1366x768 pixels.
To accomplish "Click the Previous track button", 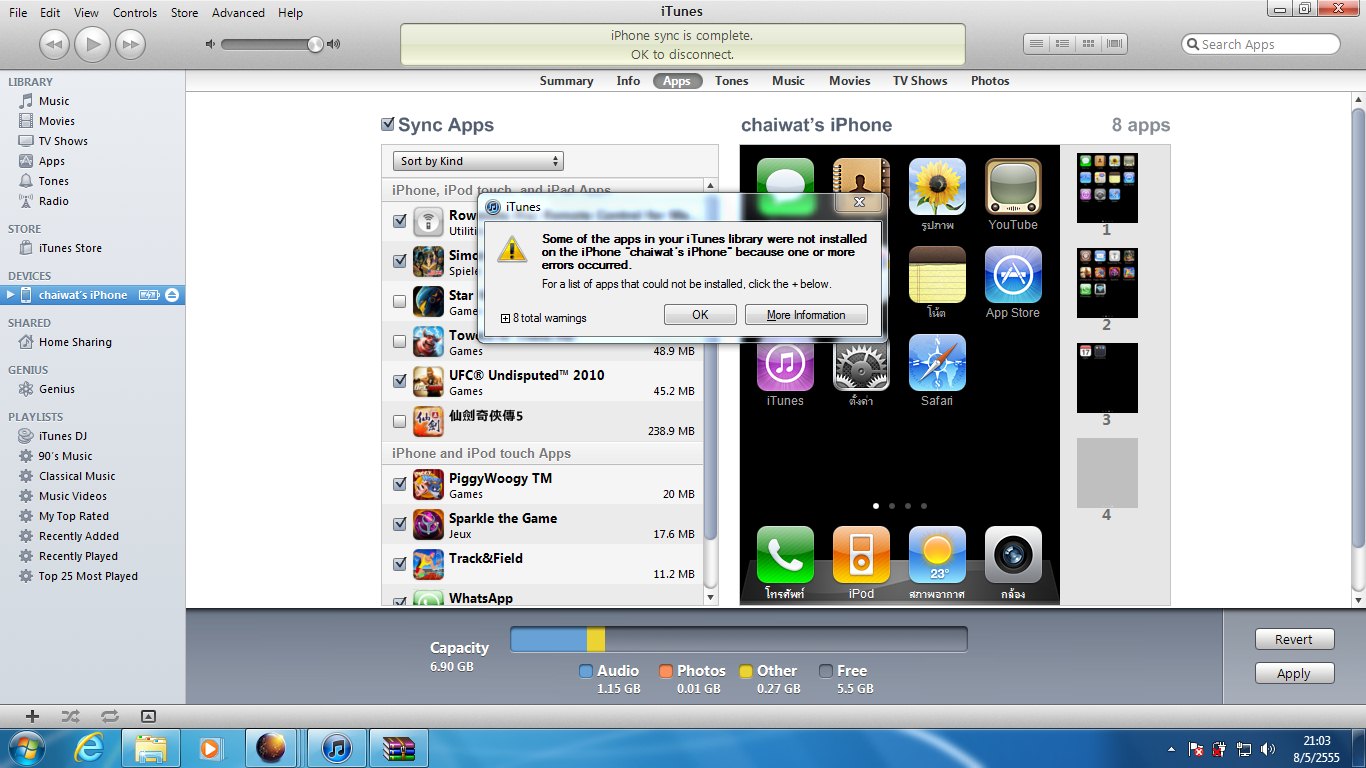I will pos(54,44).
